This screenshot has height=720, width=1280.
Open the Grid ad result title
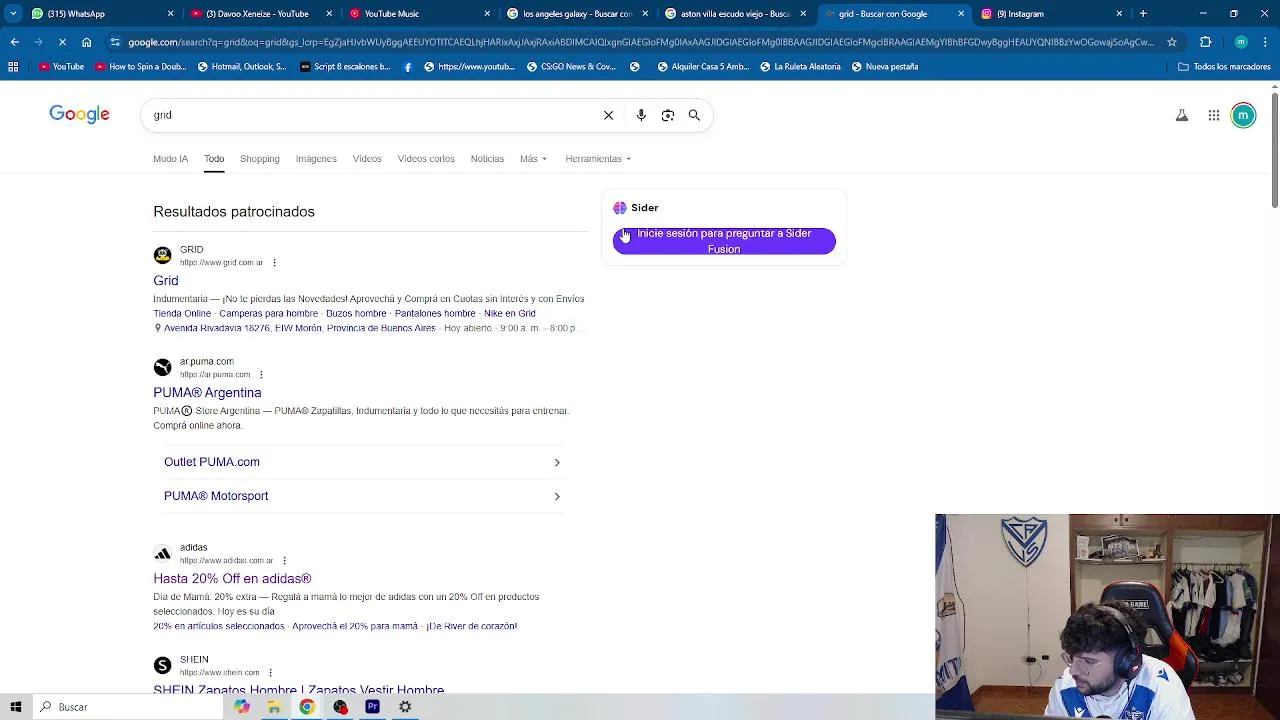pos(166,281)
